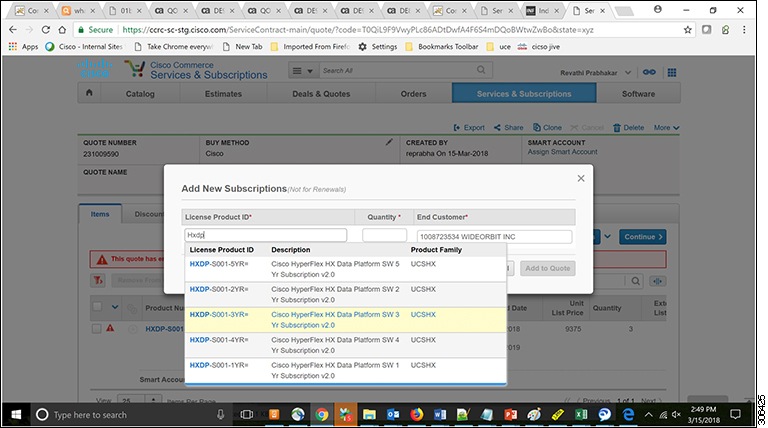Open Word from taskbar

click(x=440, y=415)
